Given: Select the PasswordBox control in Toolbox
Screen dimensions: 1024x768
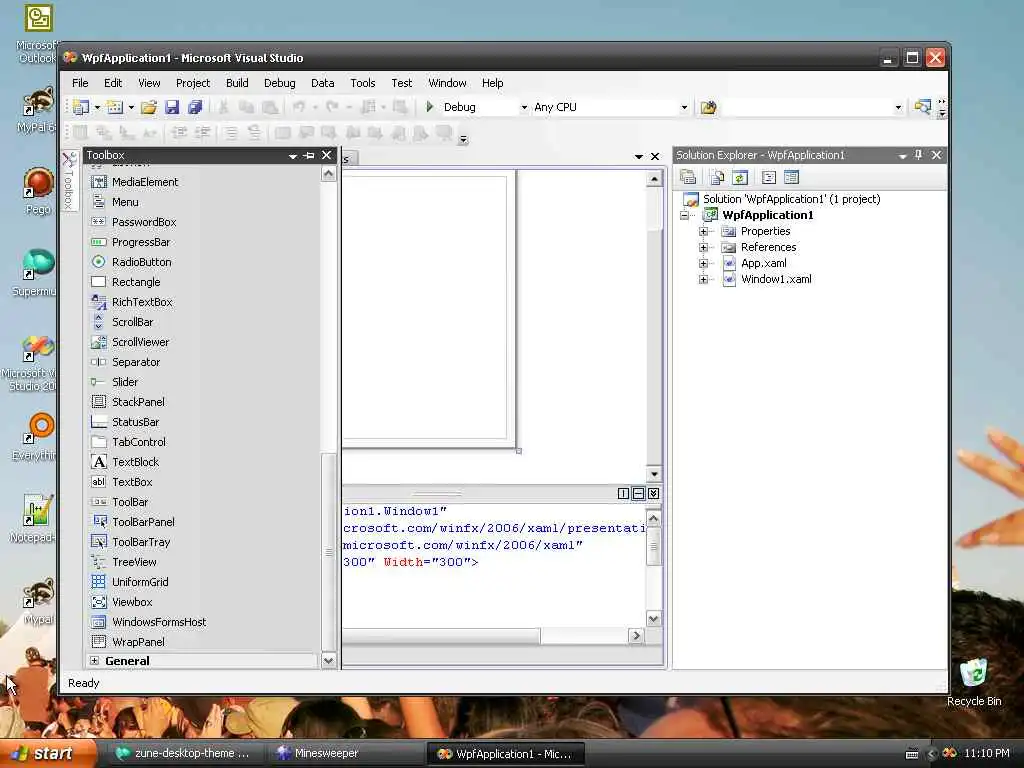Looking at the screenshot, I should tap(144, 222).
